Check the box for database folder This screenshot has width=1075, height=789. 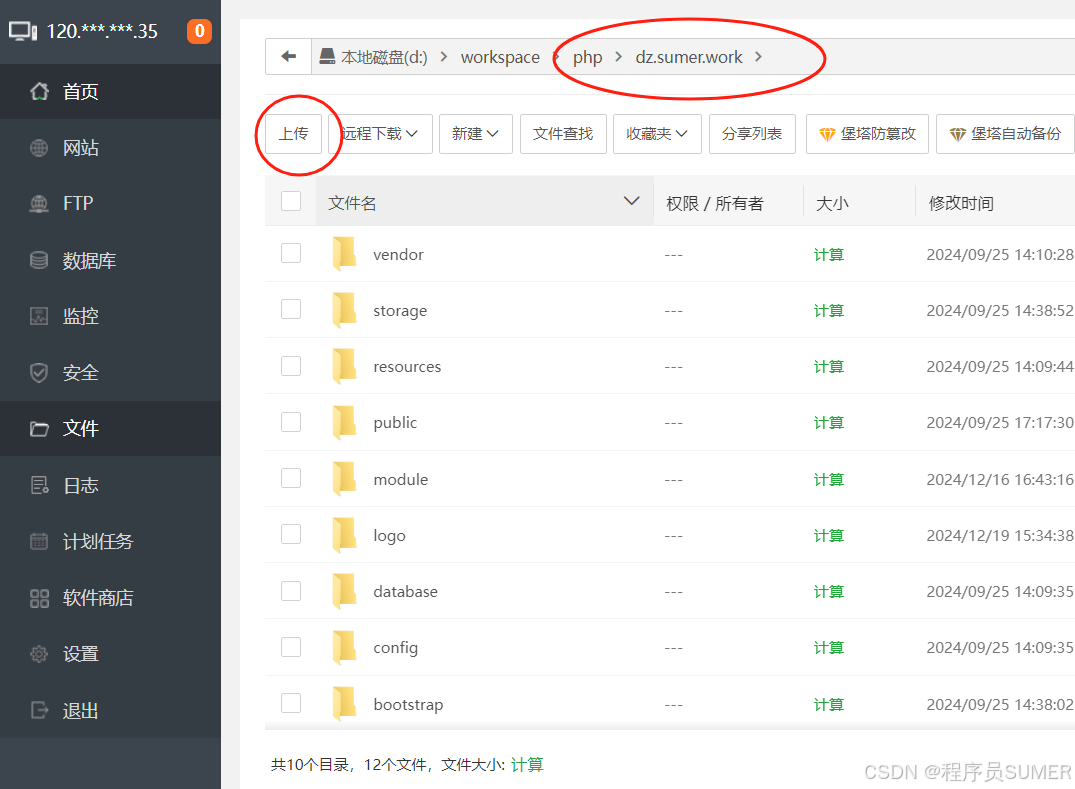[291, 590]
